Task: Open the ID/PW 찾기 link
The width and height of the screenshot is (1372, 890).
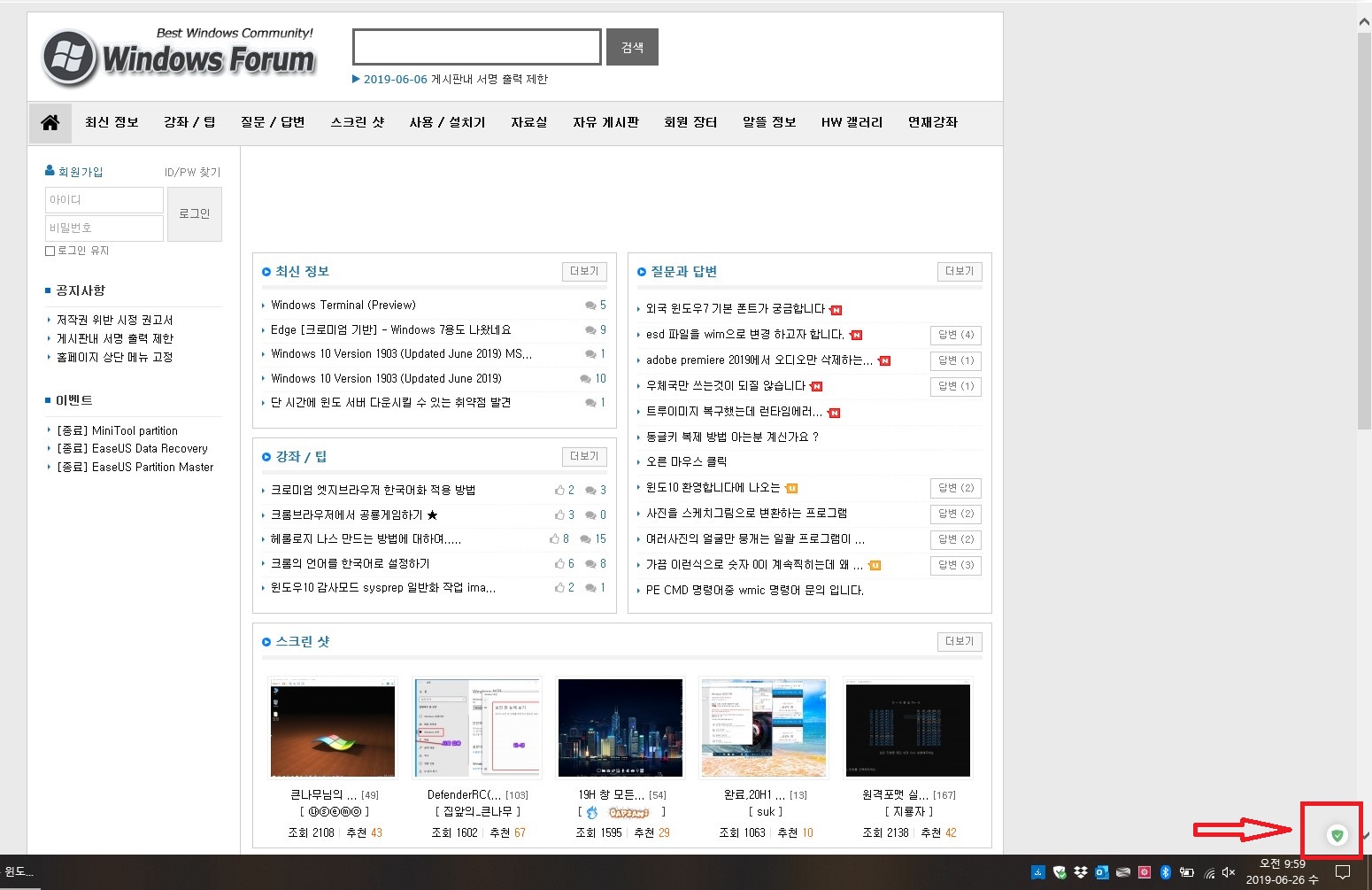Action: [x=192, y=172]
